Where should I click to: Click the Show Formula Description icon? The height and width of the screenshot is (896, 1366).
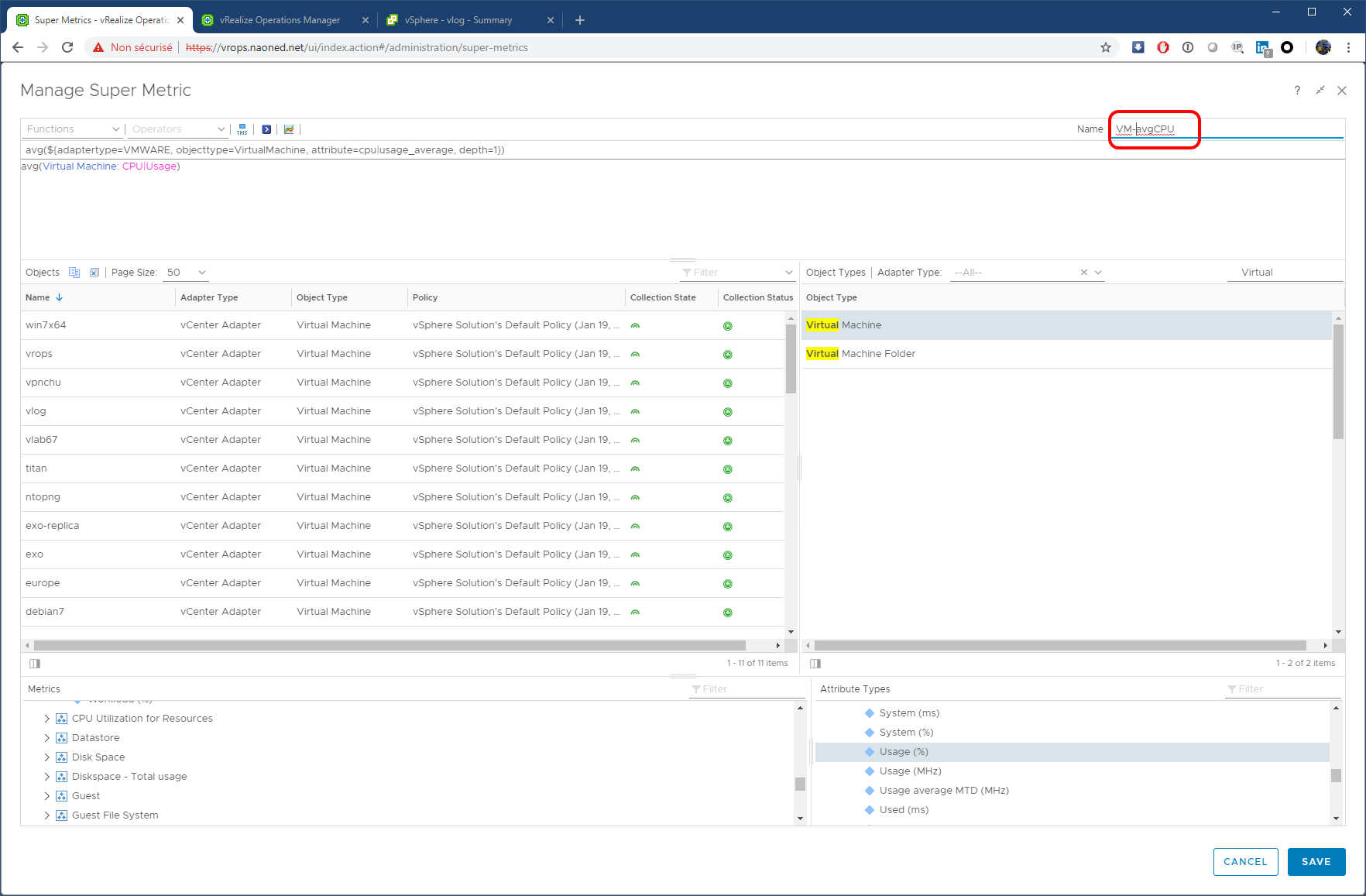266,129
